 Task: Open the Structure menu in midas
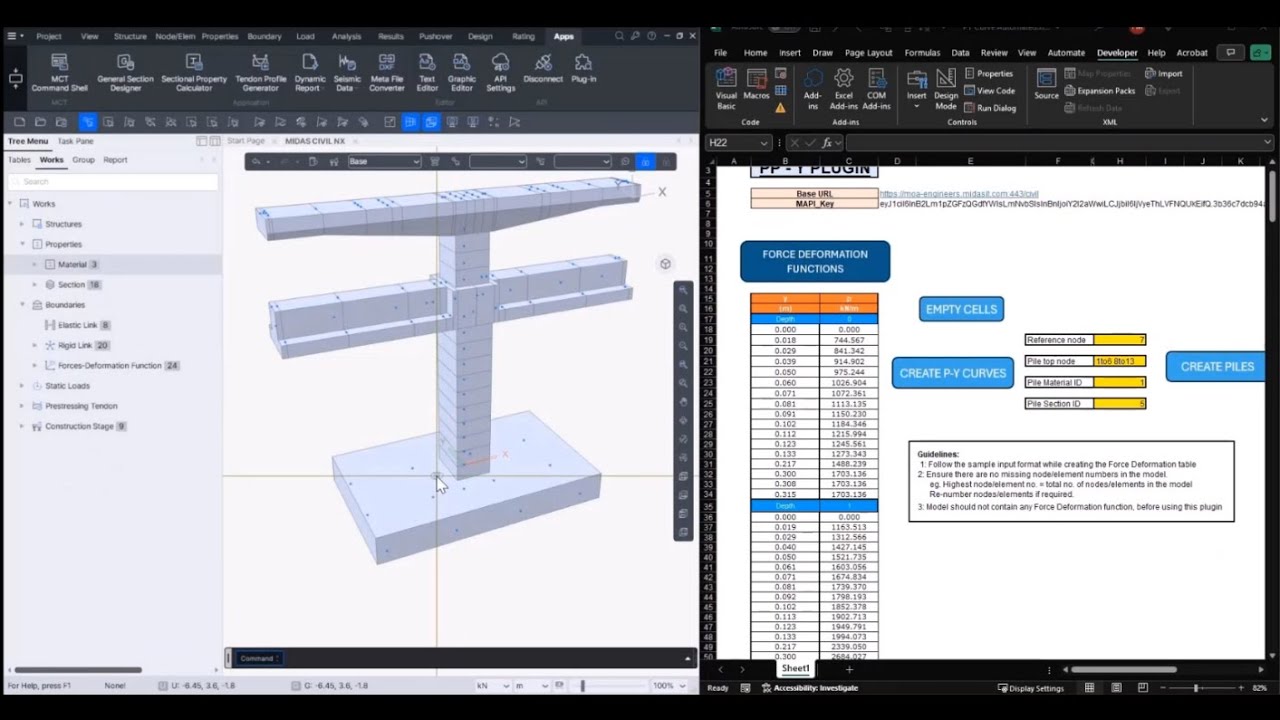130,36
